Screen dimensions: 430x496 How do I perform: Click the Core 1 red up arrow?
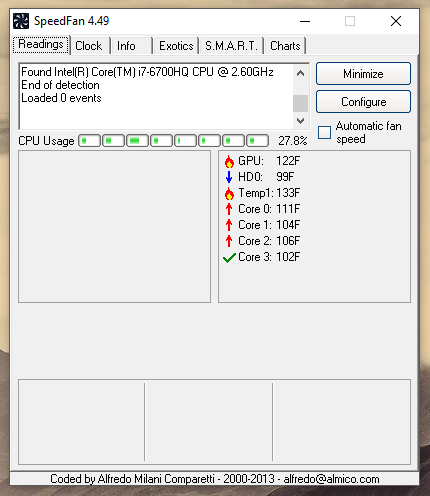click(229, 225)
